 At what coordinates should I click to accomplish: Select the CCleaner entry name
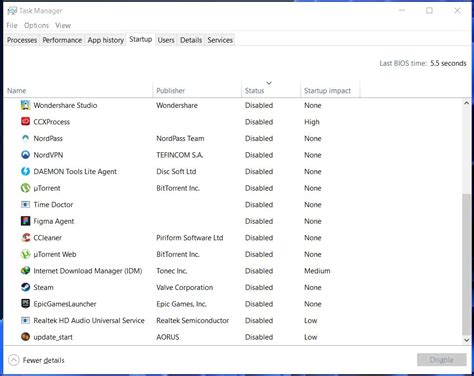tap(48, 238)
